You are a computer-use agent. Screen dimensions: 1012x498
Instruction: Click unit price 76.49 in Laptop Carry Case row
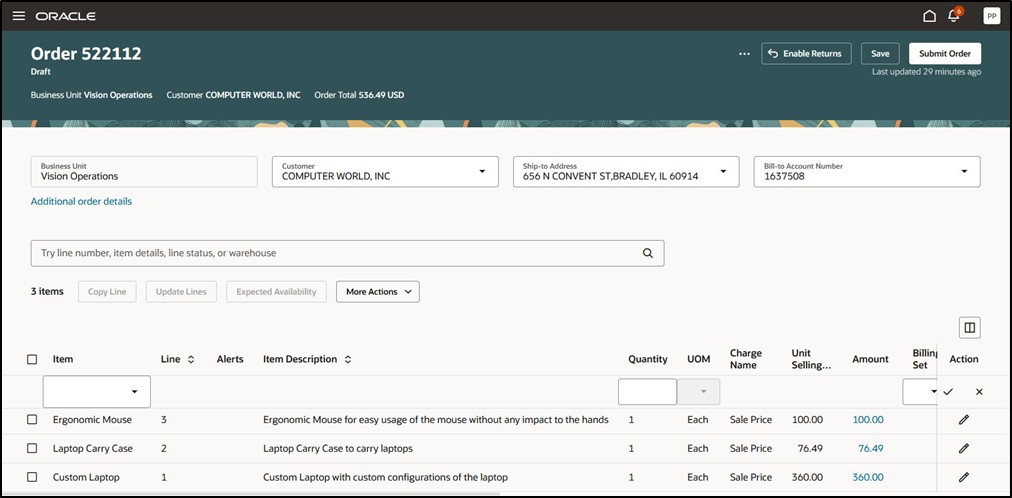(811, 448)
